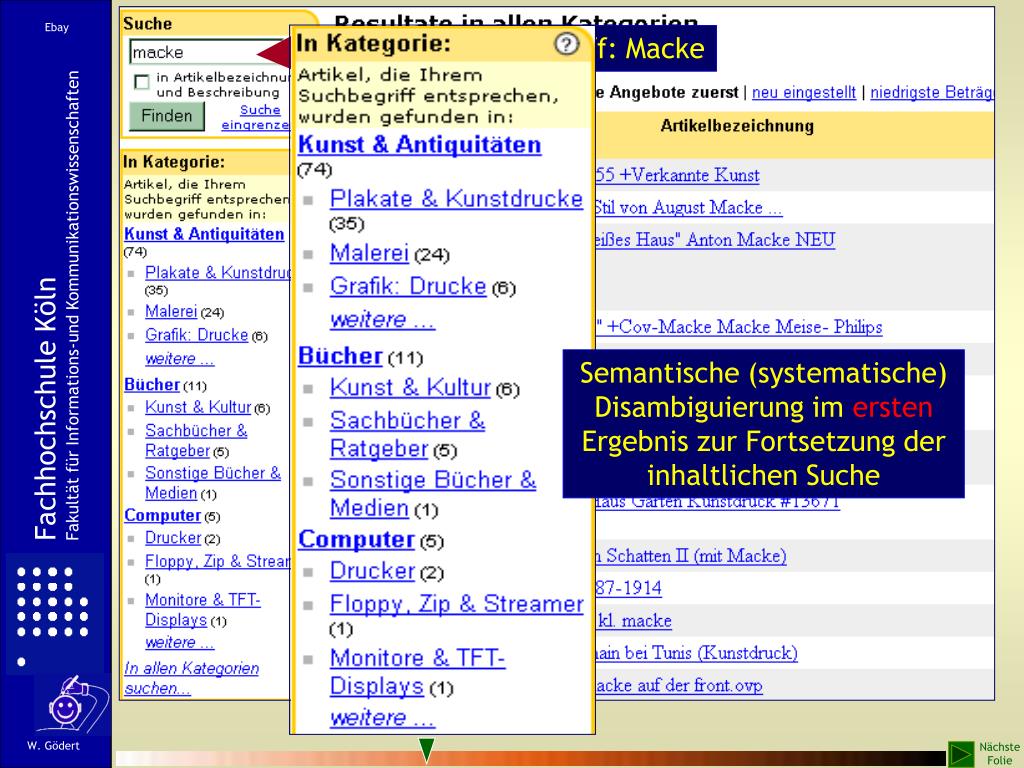Click weitere under Grafik: Drucke, enlarged panel
This screenshot has width=1024, height=768.
click(x=382, y=319)
